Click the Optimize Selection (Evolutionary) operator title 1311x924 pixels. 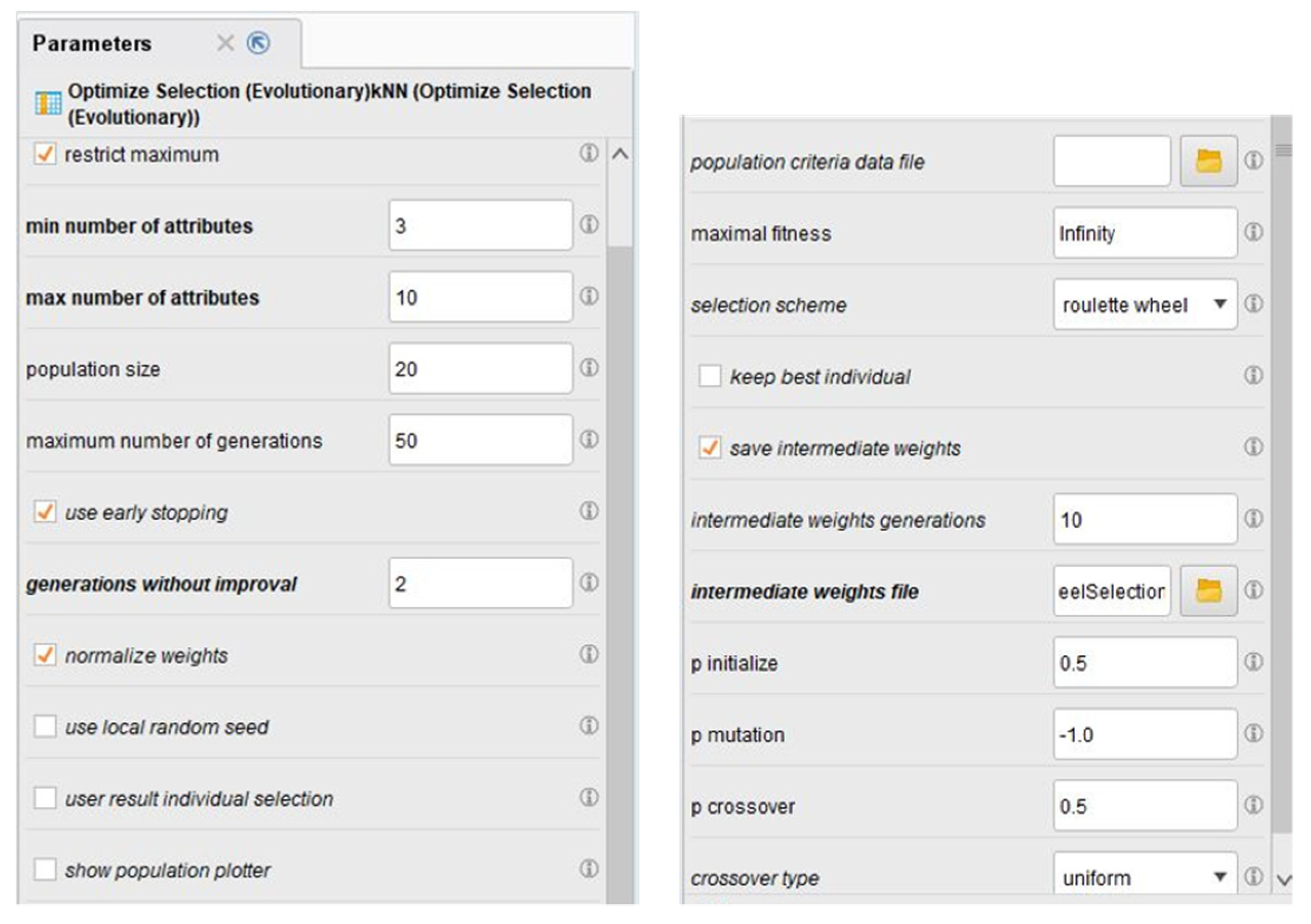coord(329,104)
